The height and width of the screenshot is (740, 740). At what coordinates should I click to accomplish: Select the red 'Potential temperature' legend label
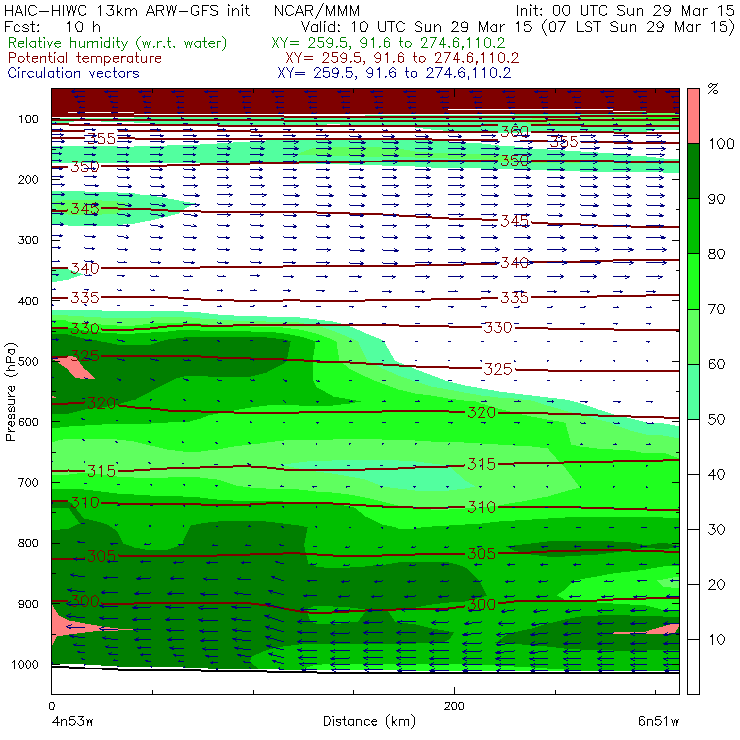(85, 58)
